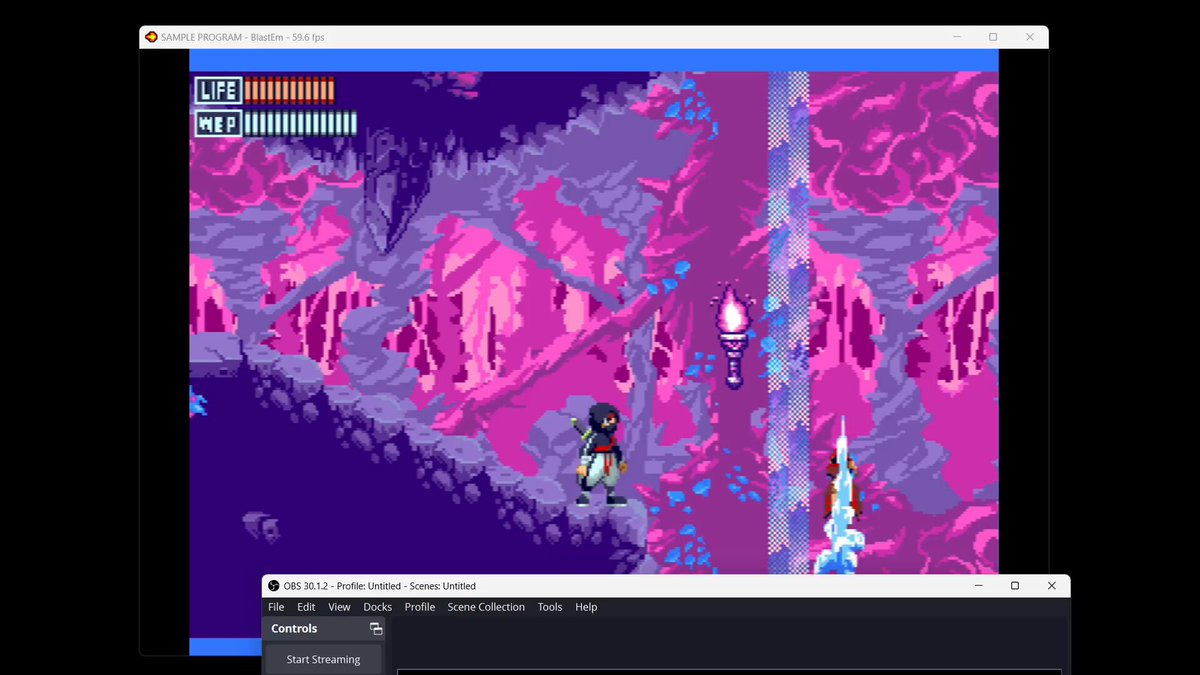Open the Profile menu in OBS

pos(420,607)
